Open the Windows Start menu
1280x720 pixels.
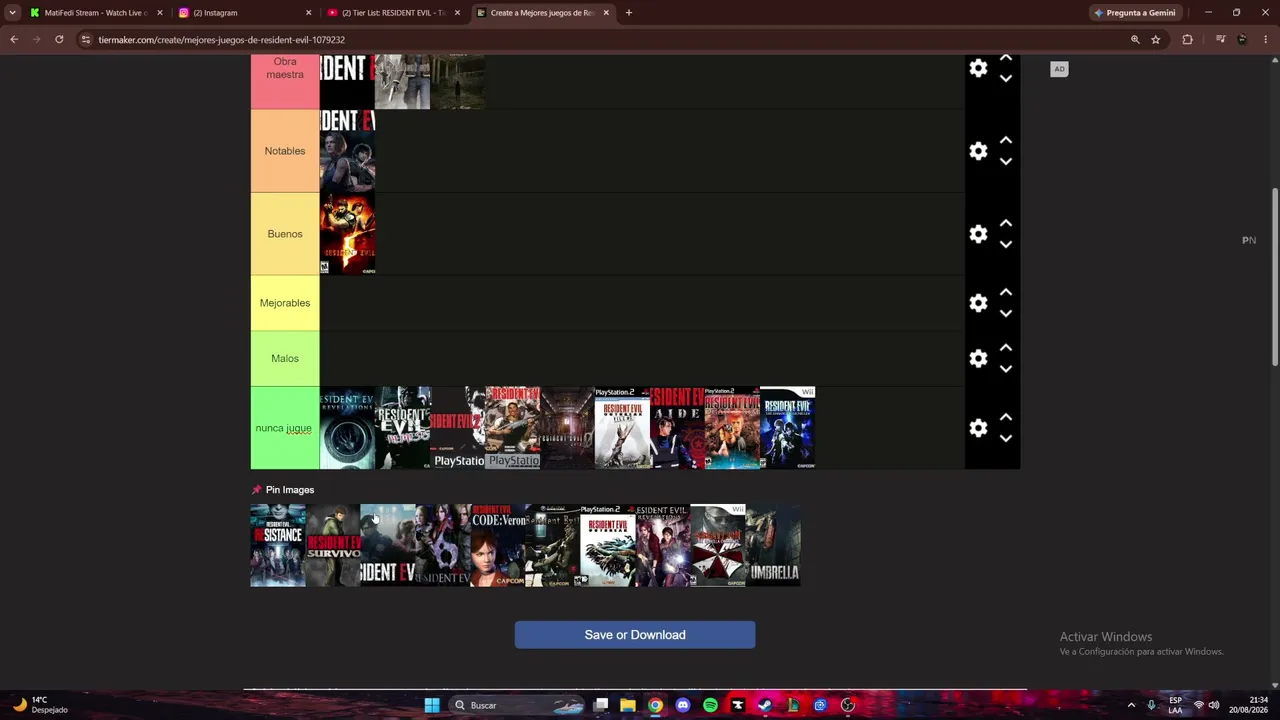point(432,705)
